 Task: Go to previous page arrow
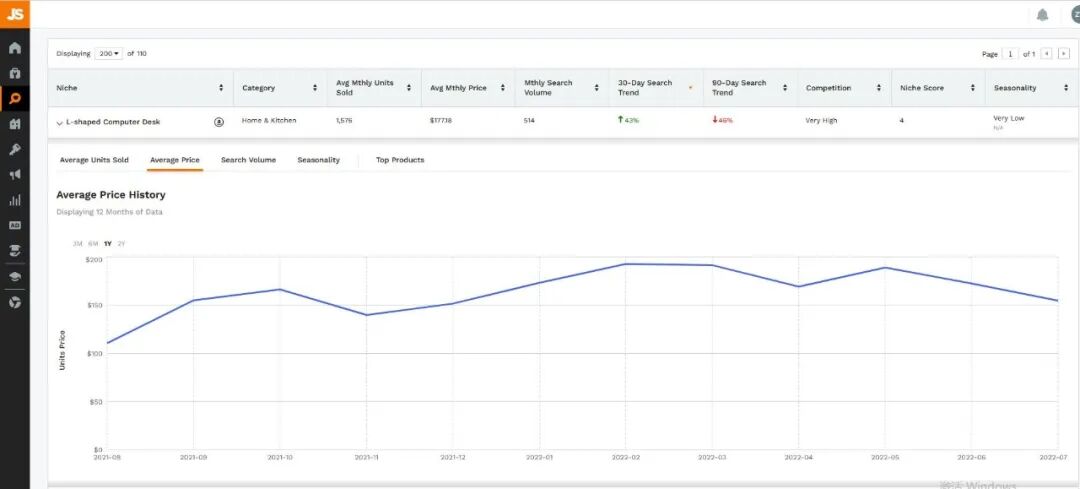[x=1046, y=53]
